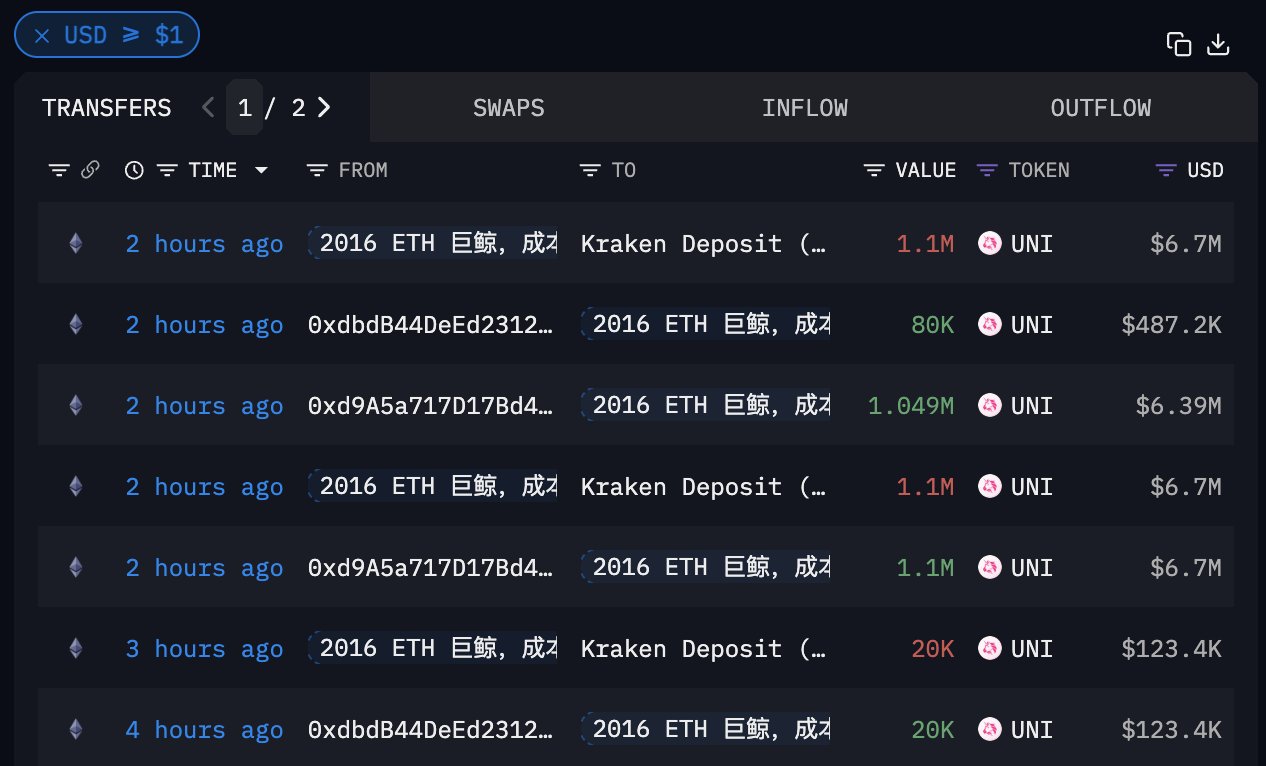Open 2 hours ago link in $487.2K row
This screenshot has height=766, width=1266.
click(x=204, y=325)
